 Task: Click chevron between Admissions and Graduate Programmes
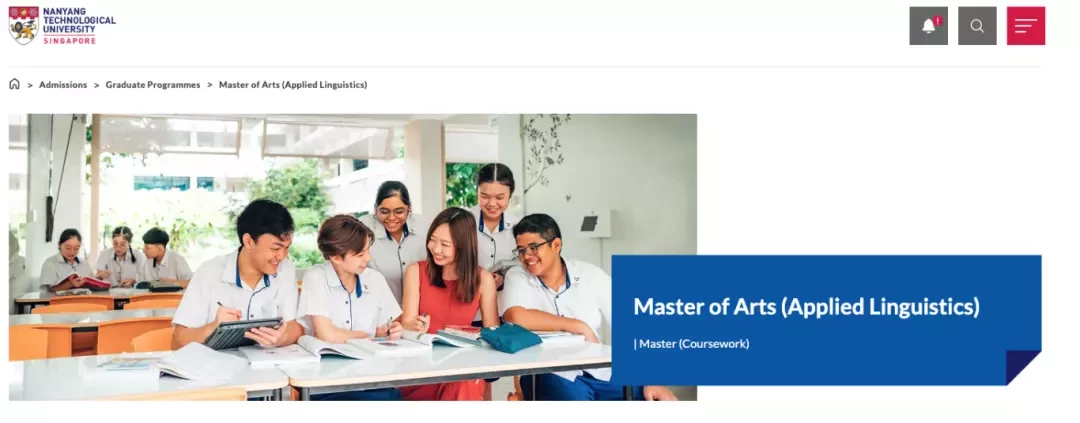(96, 85)
